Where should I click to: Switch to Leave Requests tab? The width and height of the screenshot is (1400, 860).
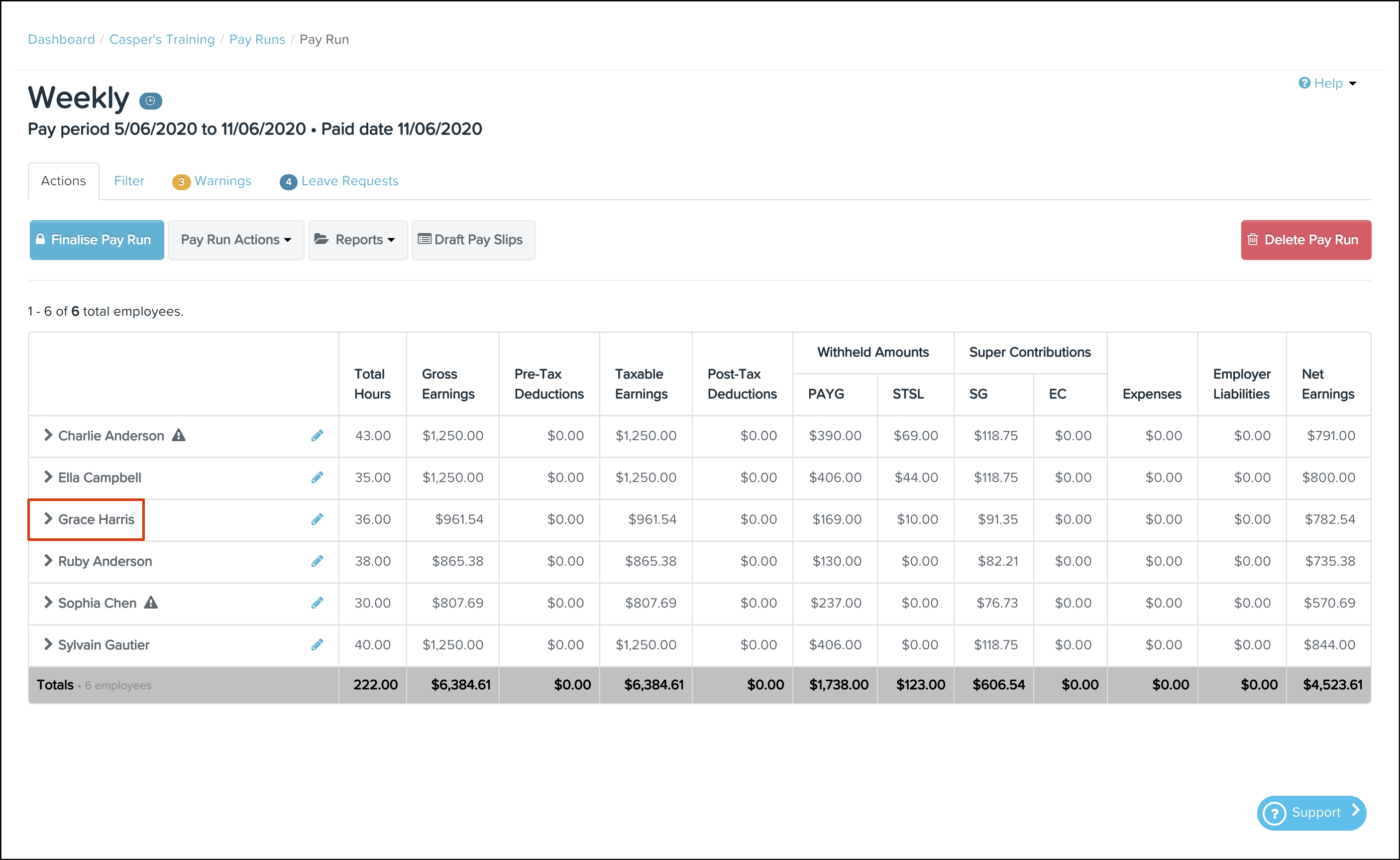pyautogui.click(x=339, y=181)
